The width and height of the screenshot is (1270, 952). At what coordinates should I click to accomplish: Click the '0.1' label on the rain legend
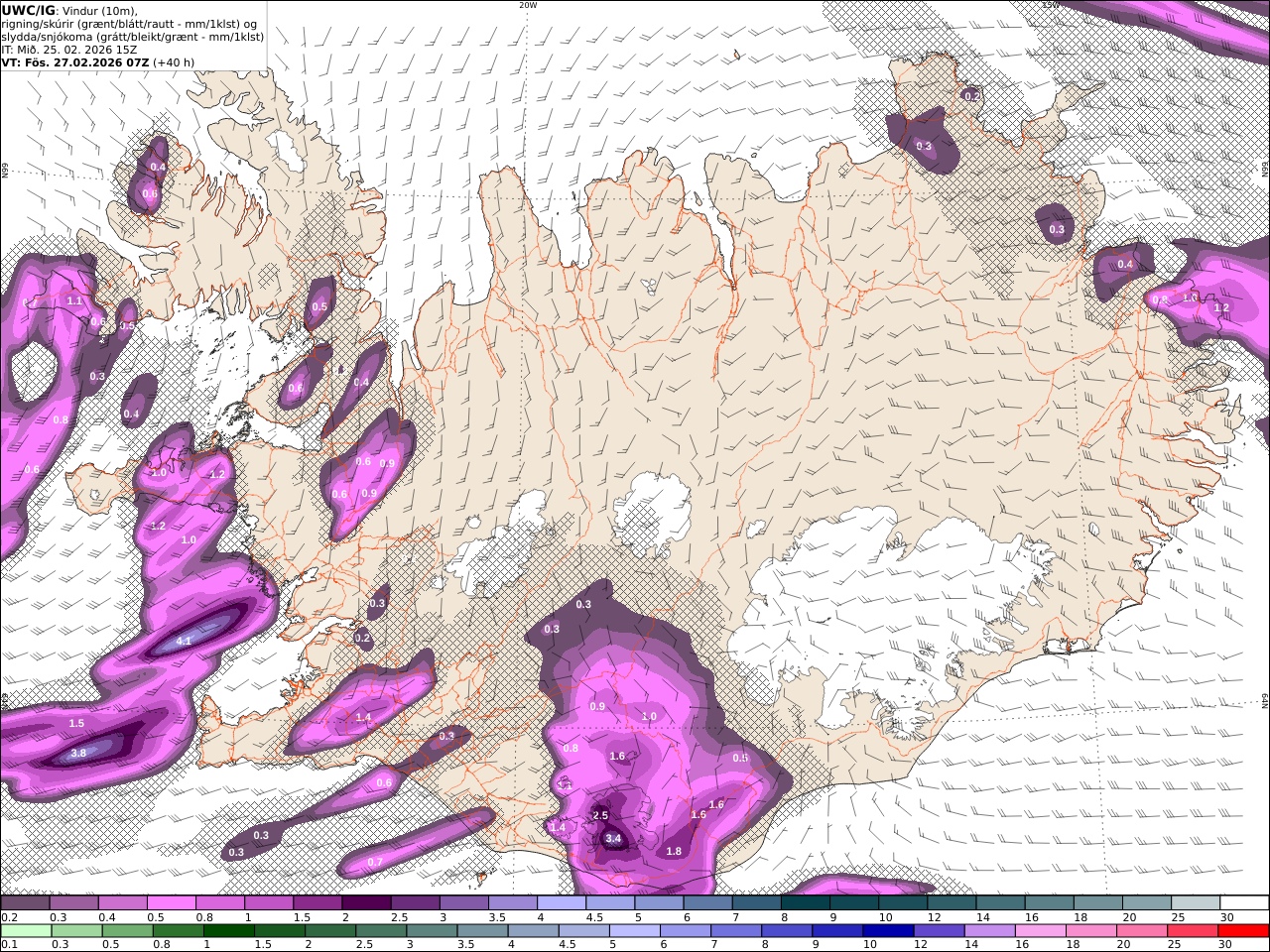click(8, 944)
